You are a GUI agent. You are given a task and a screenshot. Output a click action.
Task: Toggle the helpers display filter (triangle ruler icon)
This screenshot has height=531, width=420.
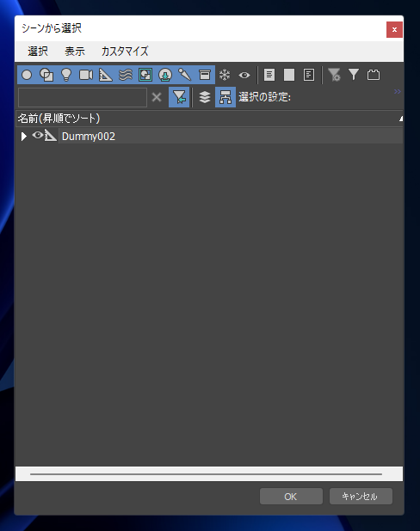[x=106, y=75]
